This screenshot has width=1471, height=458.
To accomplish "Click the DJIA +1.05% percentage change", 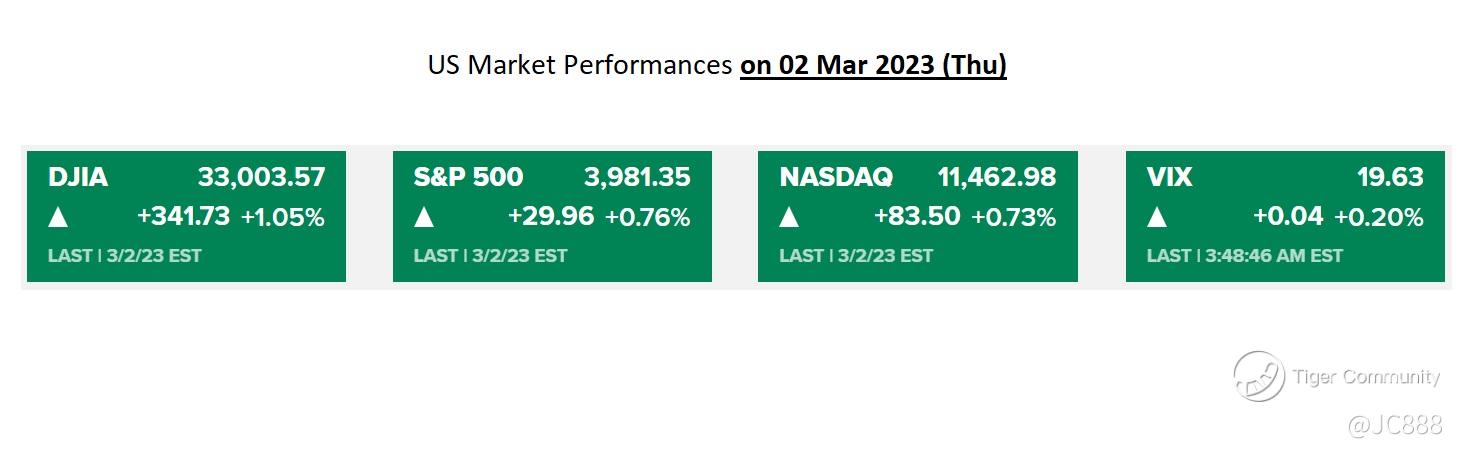I will [283, 217].
